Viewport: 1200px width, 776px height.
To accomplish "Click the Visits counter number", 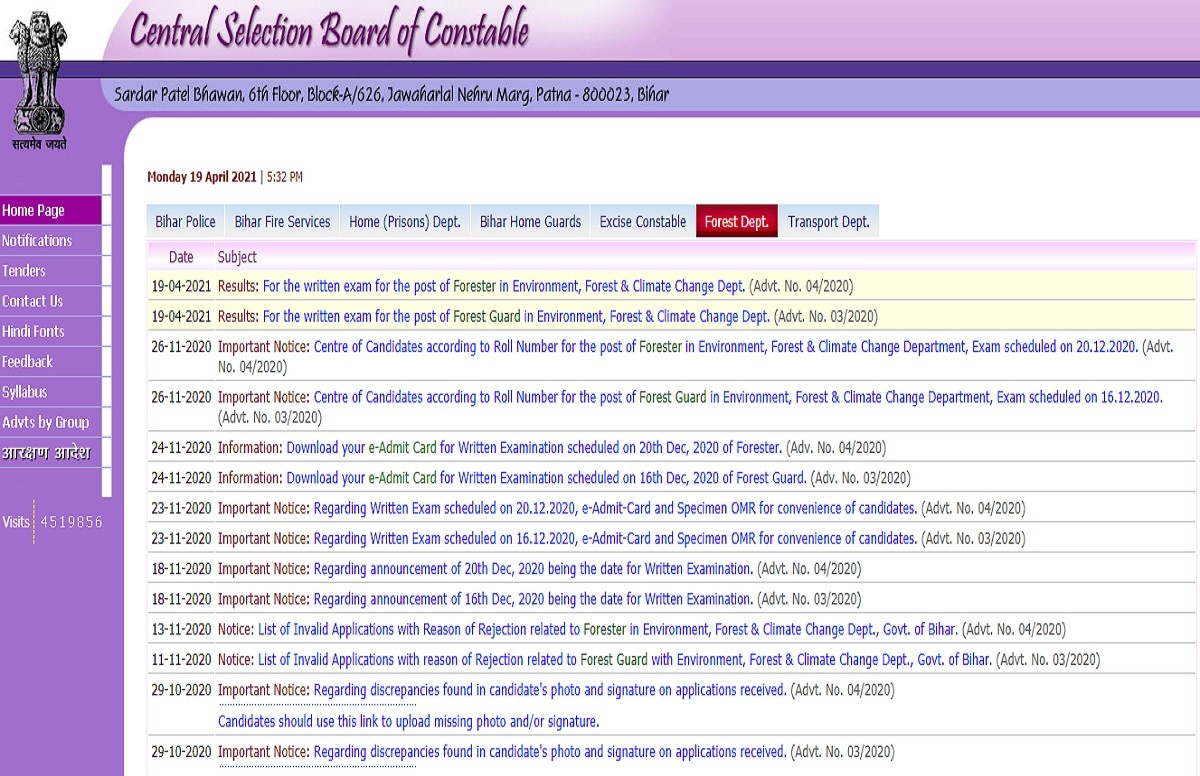I will click(71, 522).
